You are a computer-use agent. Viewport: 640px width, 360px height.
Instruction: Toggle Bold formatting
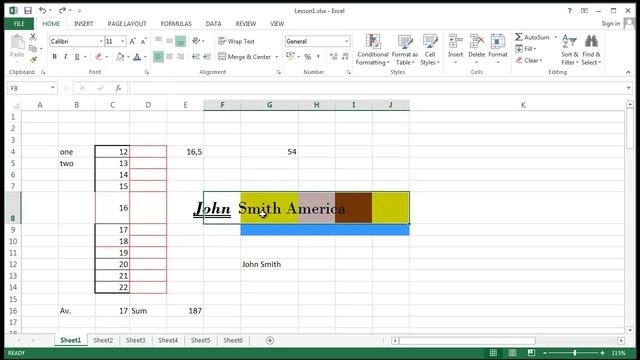[54, 57]
